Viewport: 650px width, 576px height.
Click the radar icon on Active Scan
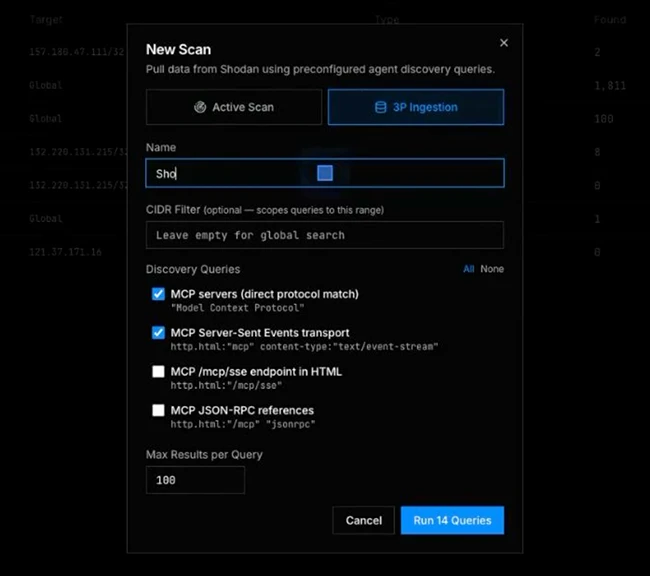tap(200, 107)
